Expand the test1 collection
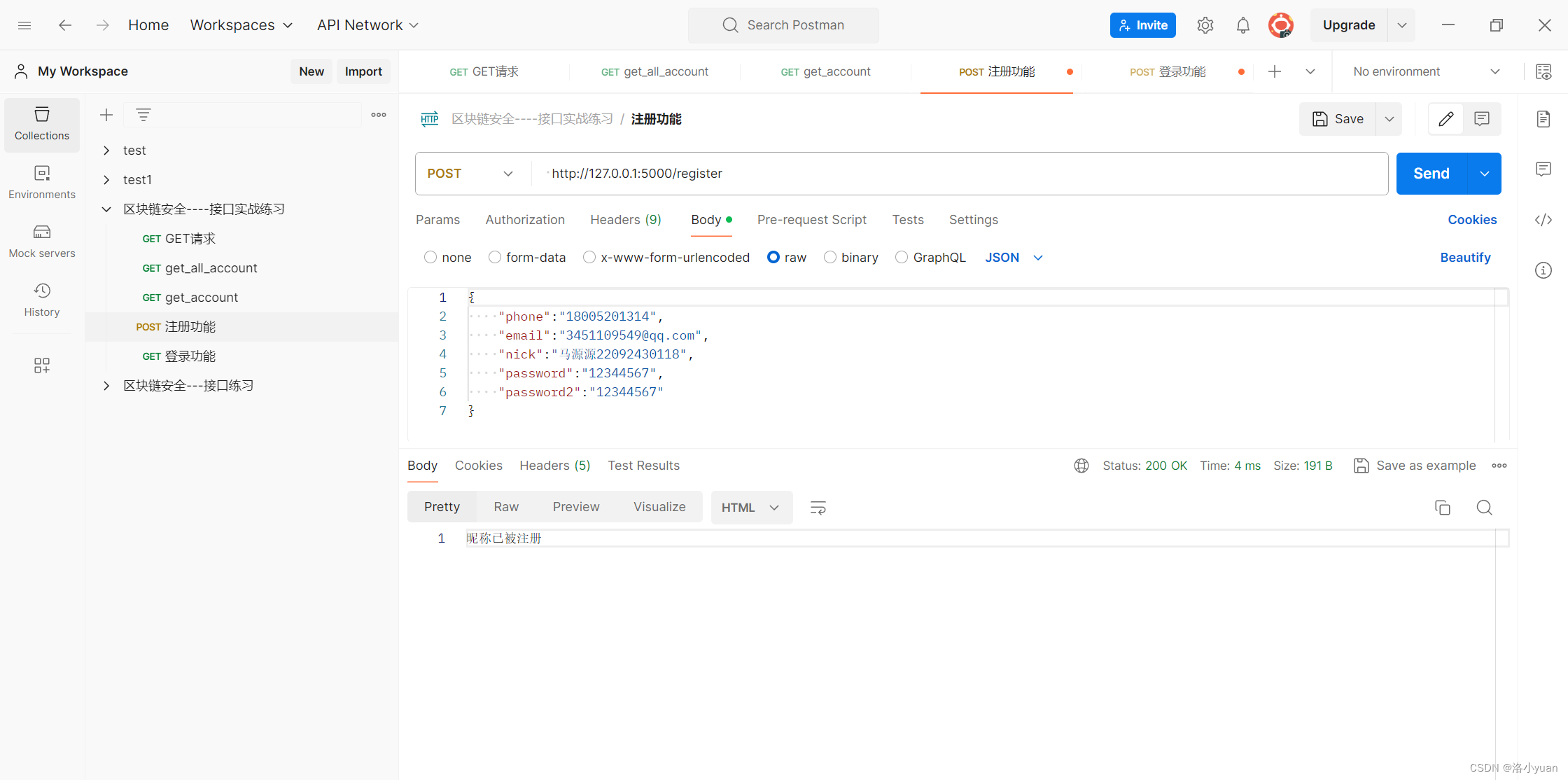 coord(106,180)
